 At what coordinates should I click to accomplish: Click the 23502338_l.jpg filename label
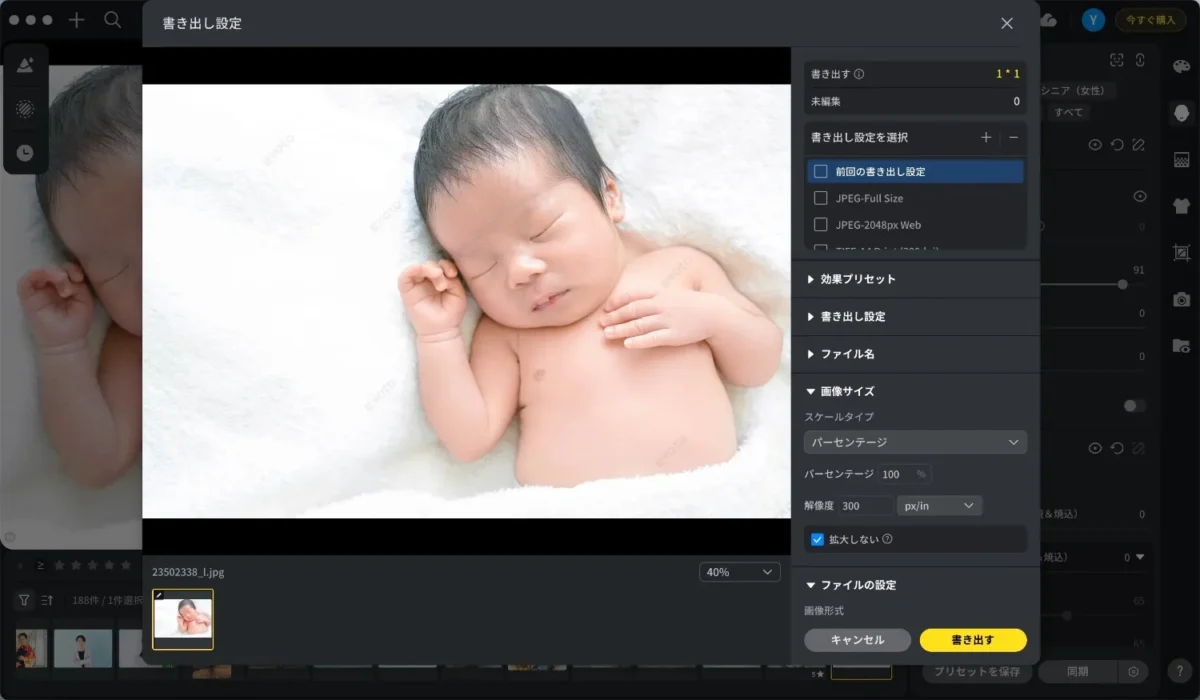[x=188, y=572]
